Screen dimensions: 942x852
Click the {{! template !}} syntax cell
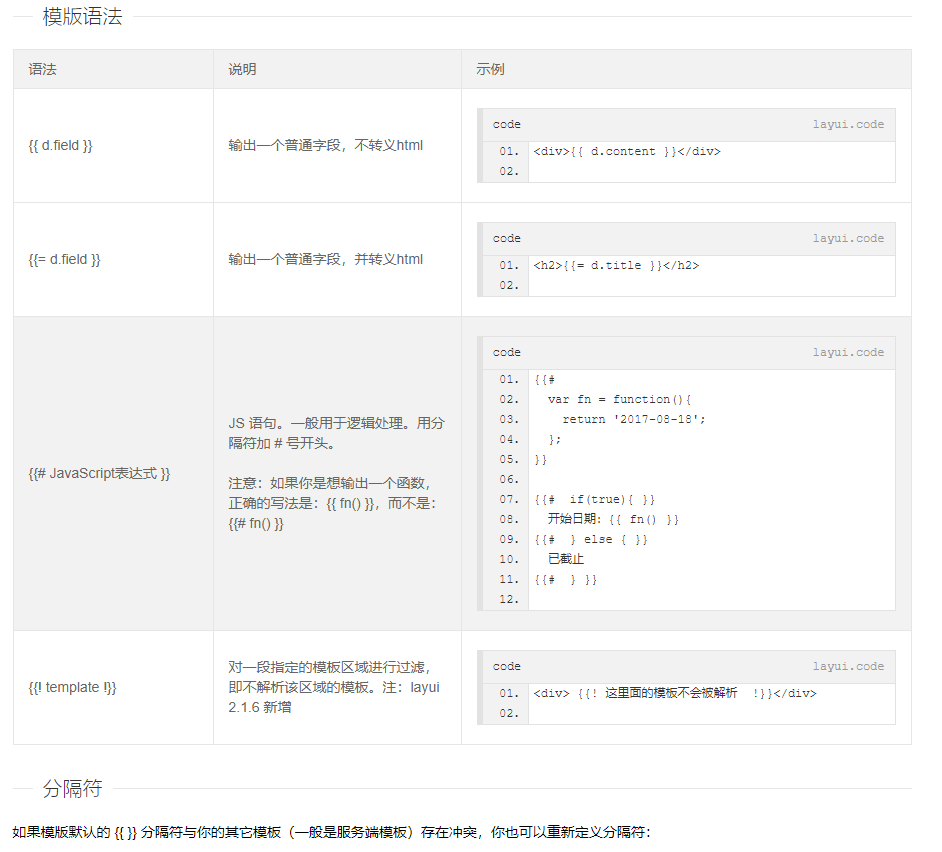[x=73, y=688]
